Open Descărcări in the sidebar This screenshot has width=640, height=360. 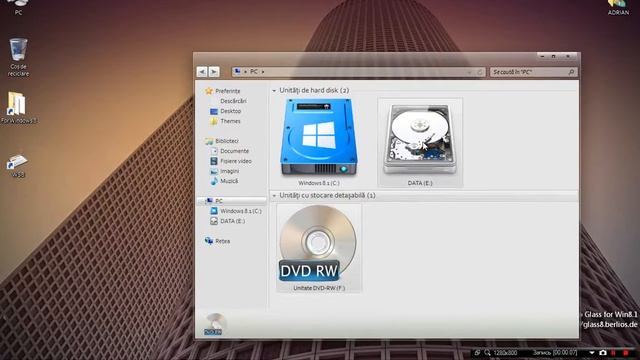233,101
